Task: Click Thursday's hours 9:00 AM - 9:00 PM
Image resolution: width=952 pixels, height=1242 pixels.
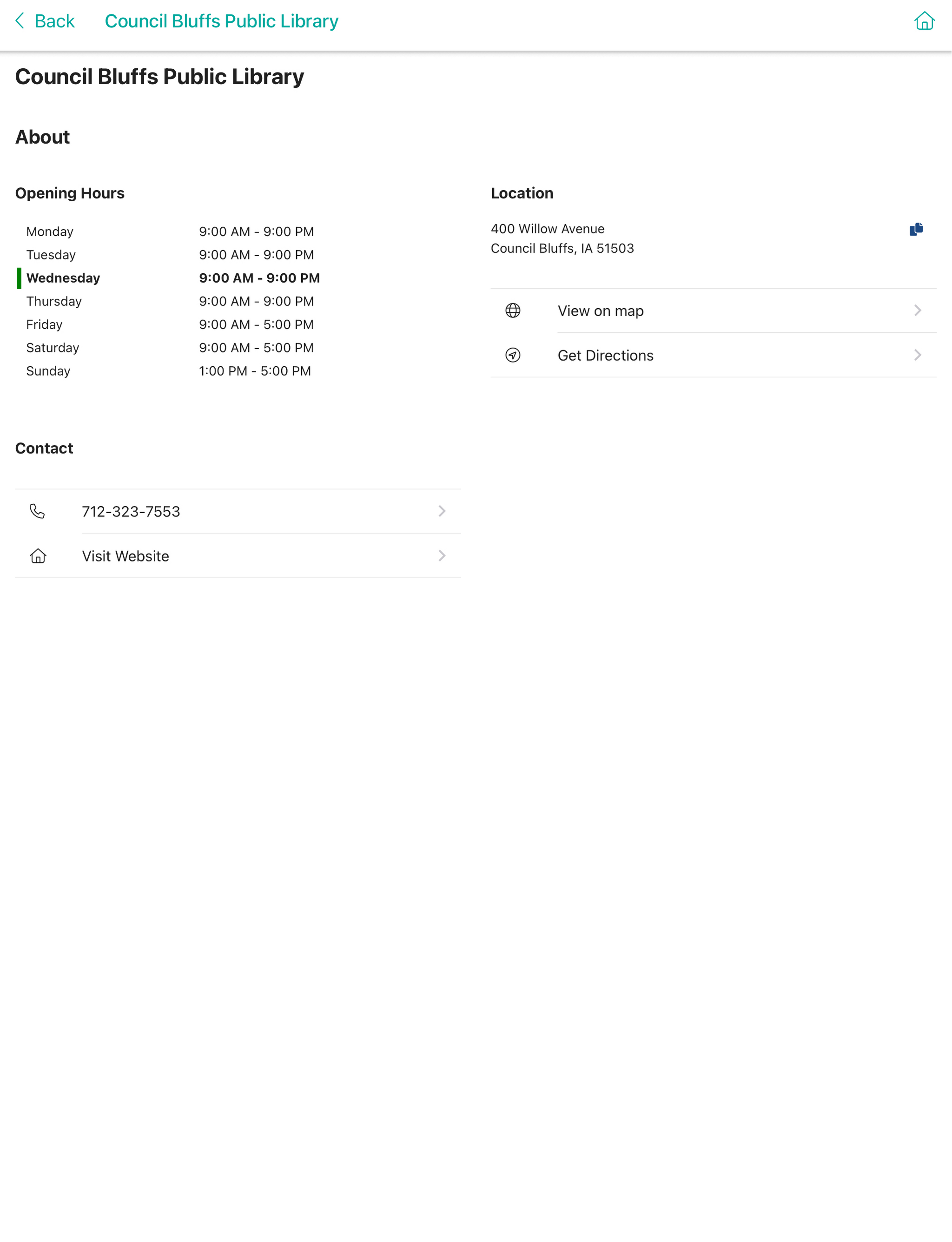Action: coord(257,301)
